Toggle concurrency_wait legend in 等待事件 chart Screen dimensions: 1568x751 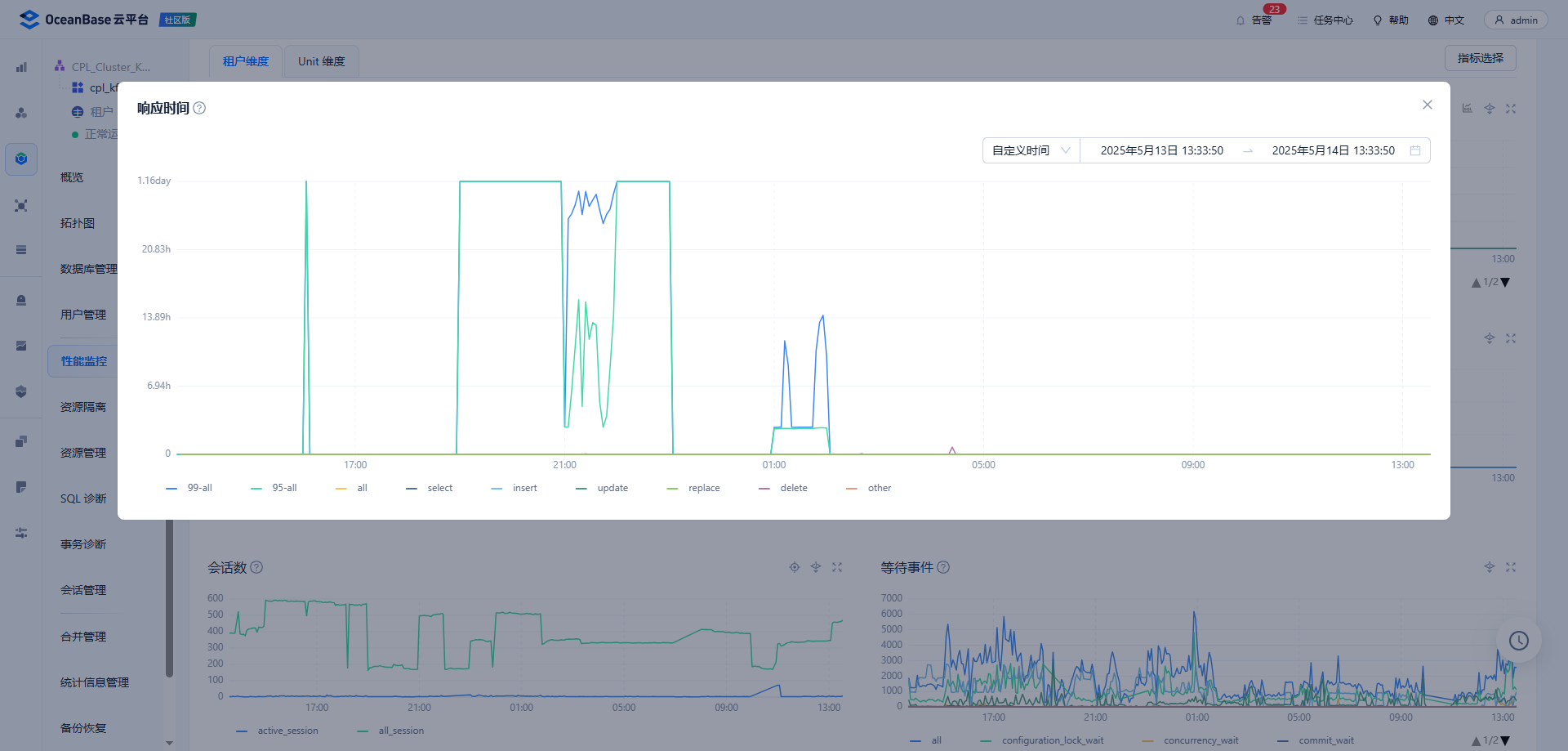tap(1191, 740)
